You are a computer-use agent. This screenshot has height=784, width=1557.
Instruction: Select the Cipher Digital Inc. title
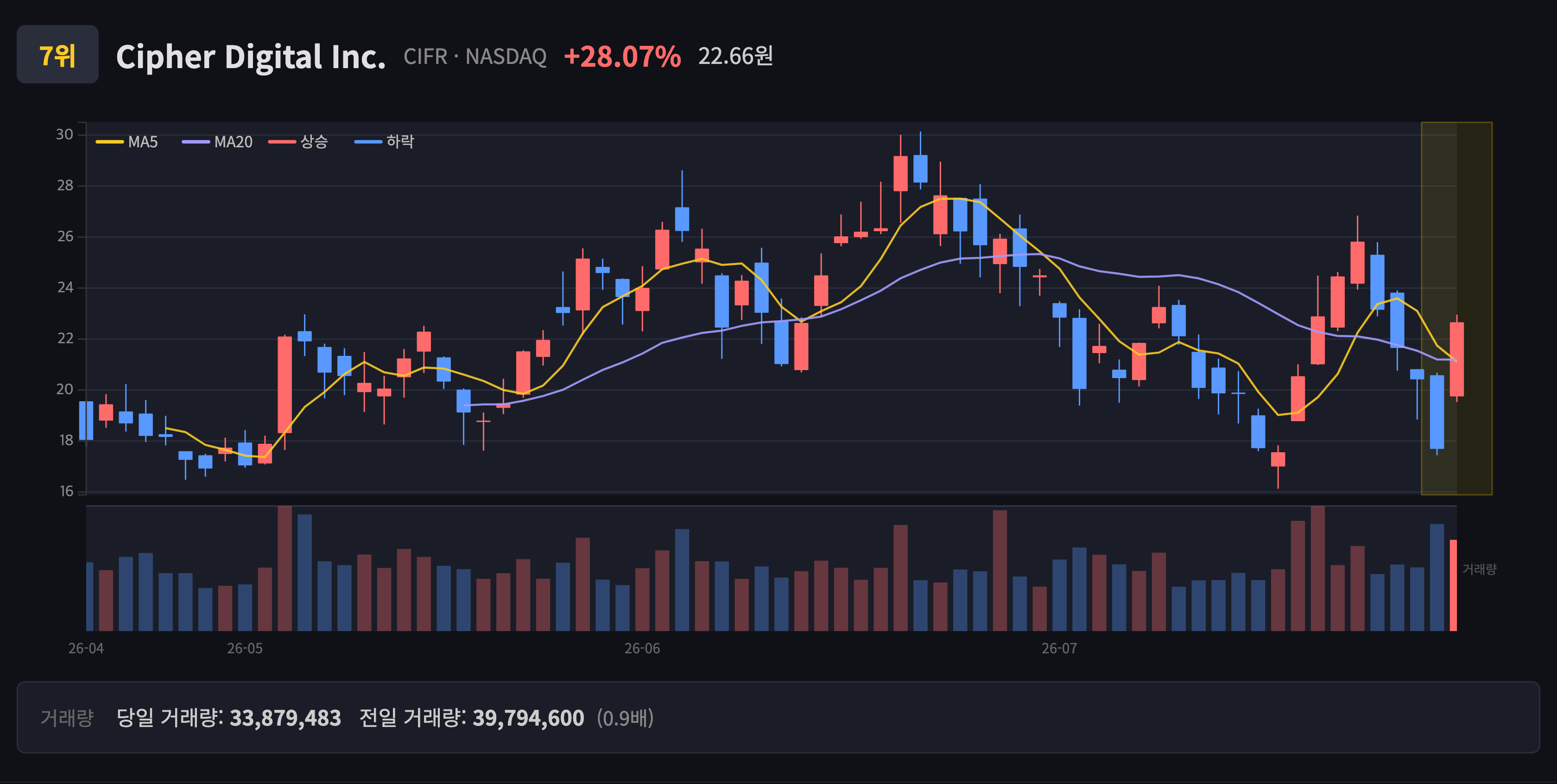(x=251, y=57)
